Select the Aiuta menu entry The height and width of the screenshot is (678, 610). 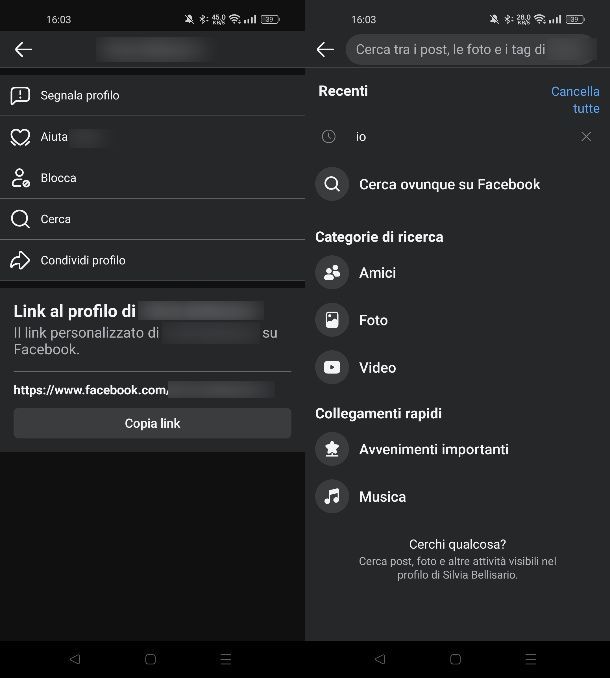tap(55, 137)
